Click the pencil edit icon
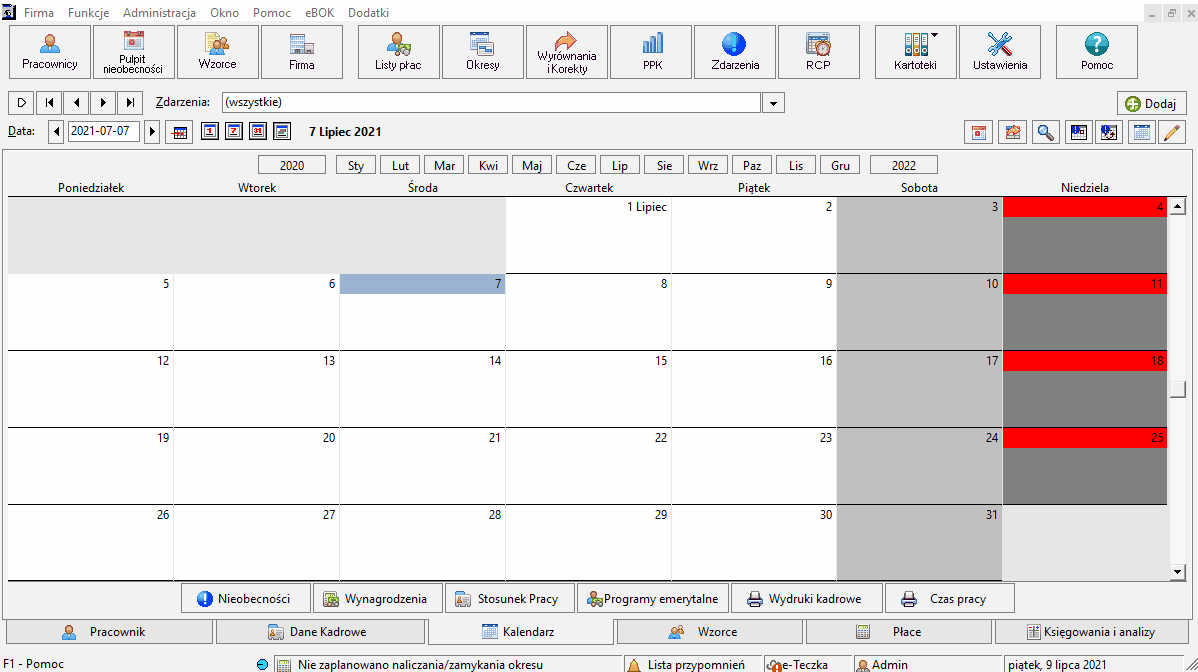The width and height of the screenshot is (1198, 672). 1170,132
